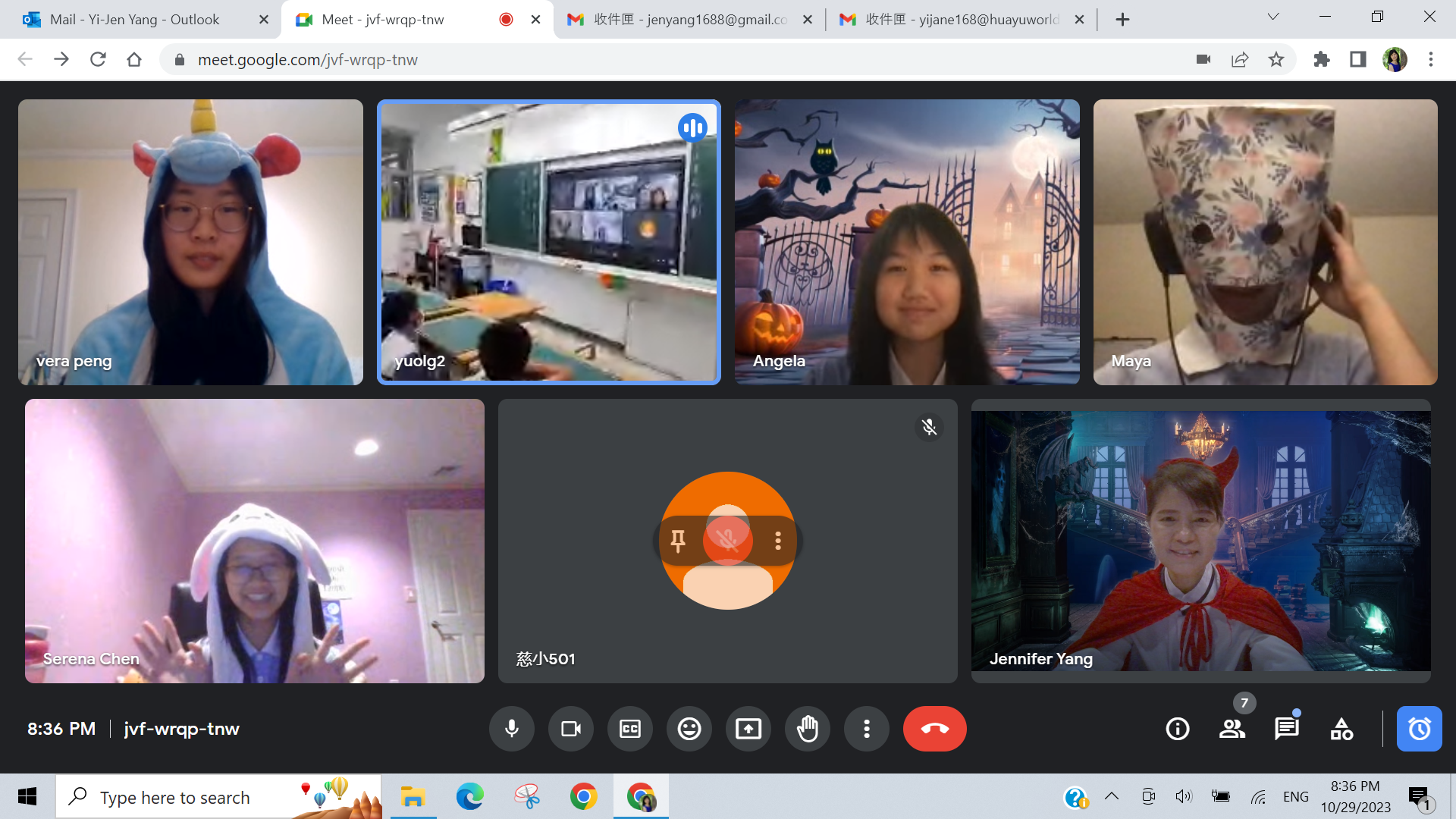Select Jennifer Yang's video tile
1456x819 pixels.
(1200, 541)
